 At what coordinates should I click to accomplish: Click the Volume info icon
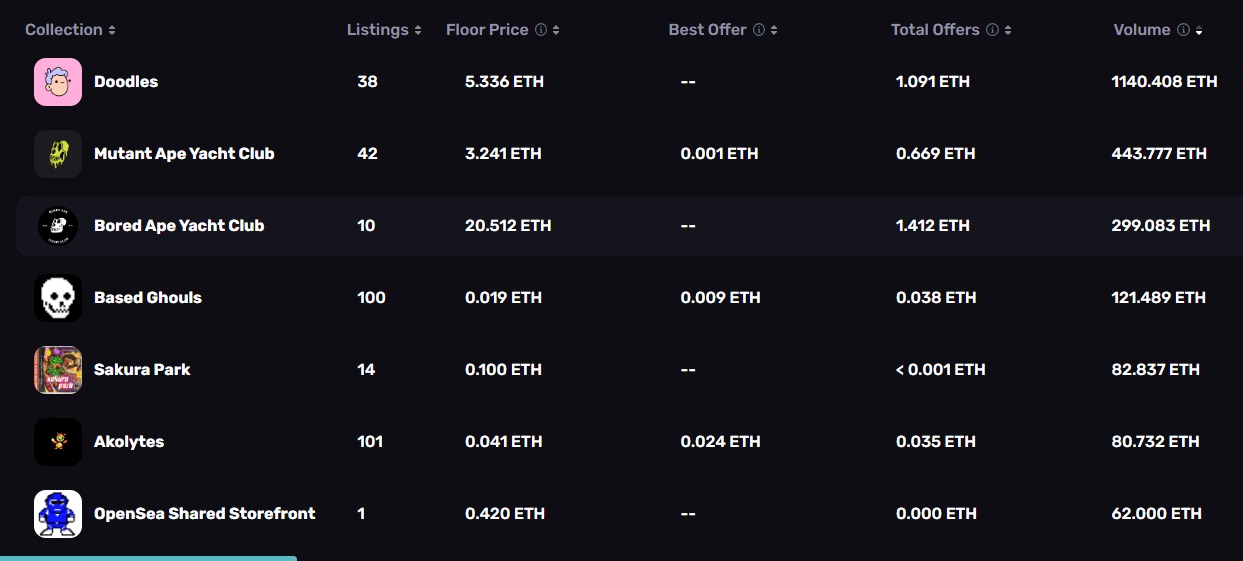coord(1183,30)
